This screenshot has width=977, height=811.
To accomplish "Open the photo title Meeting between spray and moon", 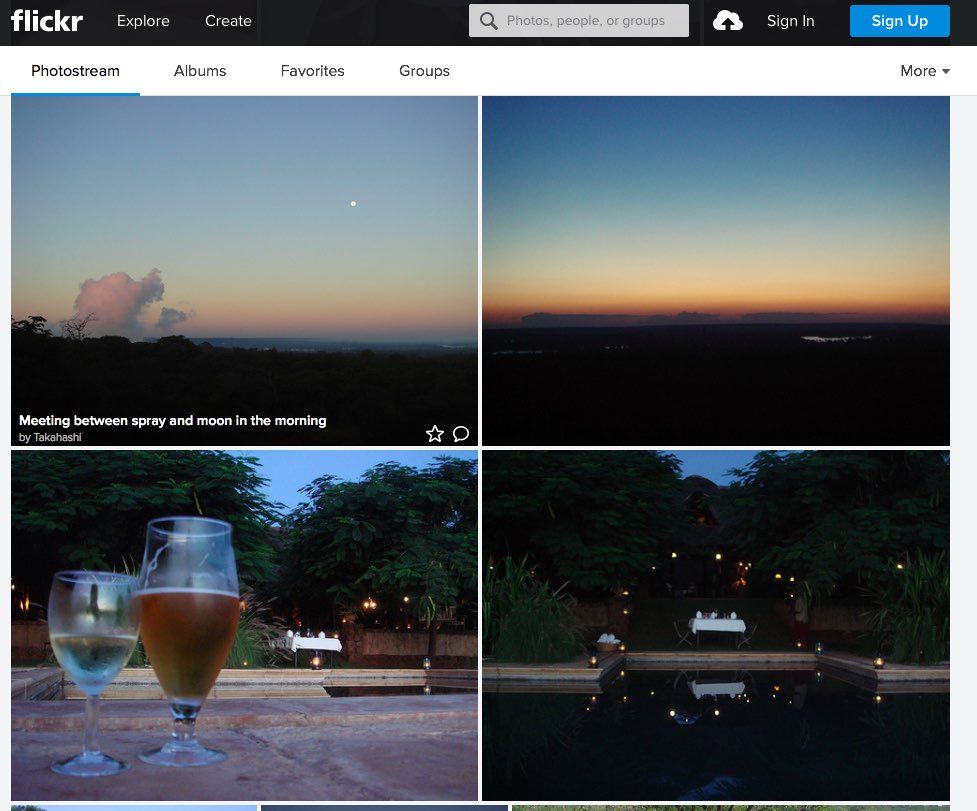I will click(173, 420).
